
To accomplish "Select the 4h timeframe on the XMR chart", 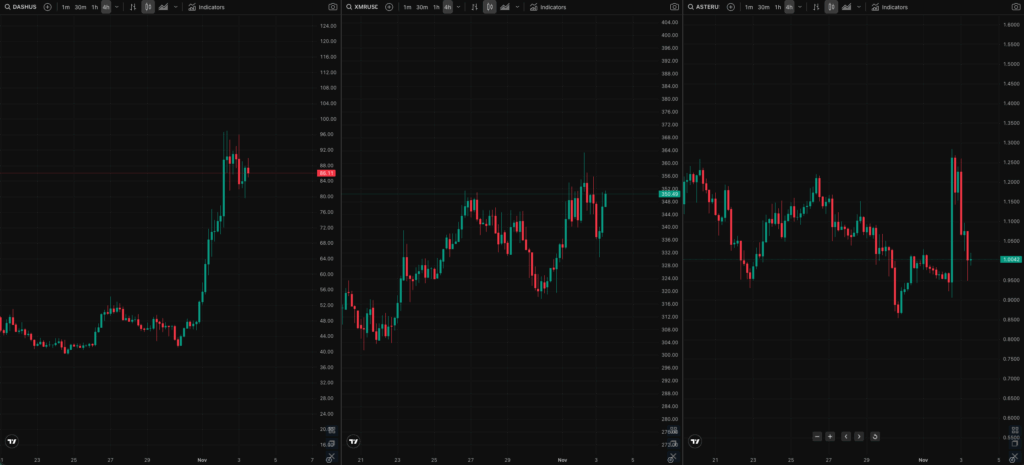I will [448, 7].
